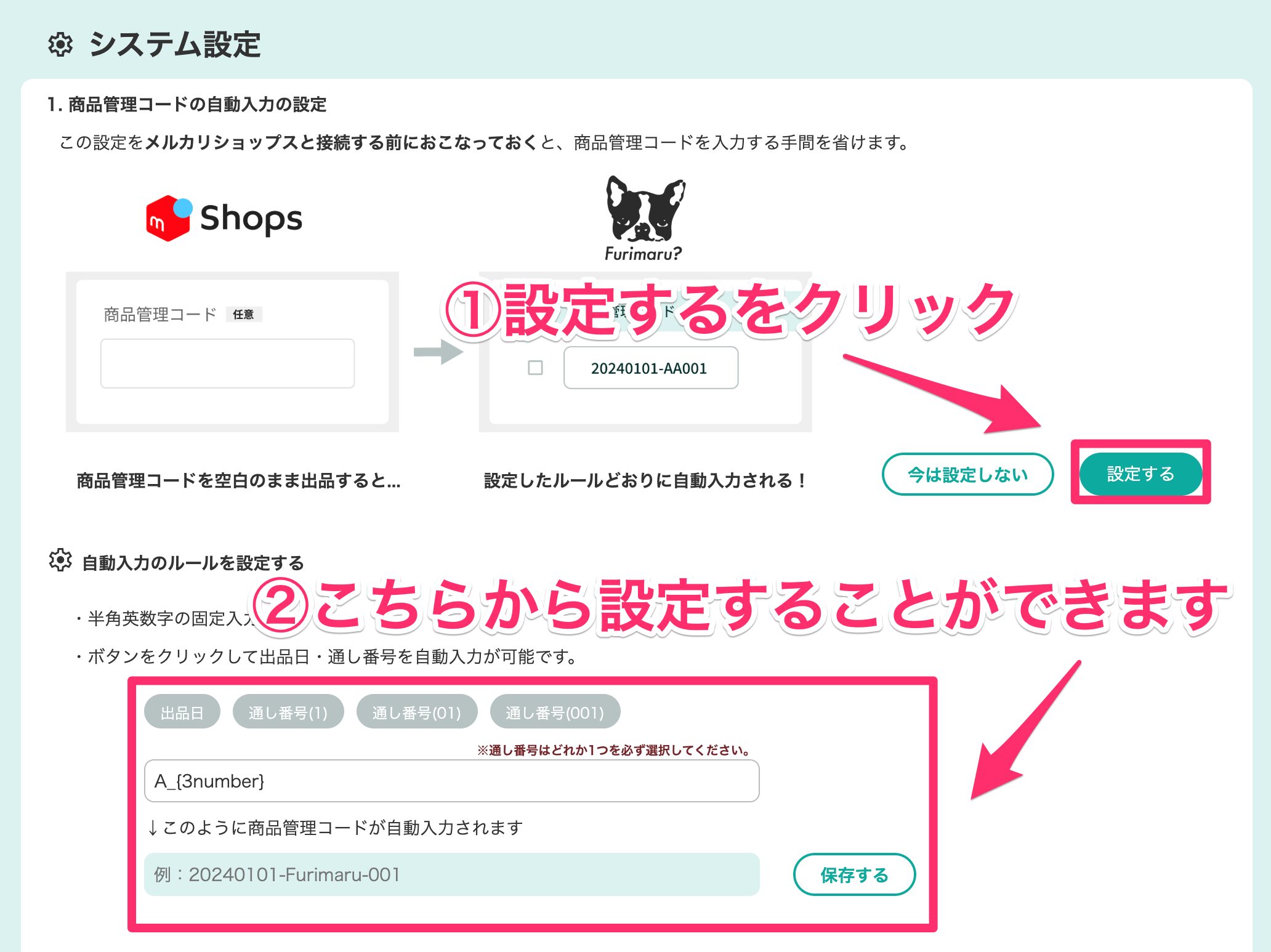This screenshot has height=952, width=1271.
Task: Select the 出品日 tag button
Action: [x=182, y=712]
